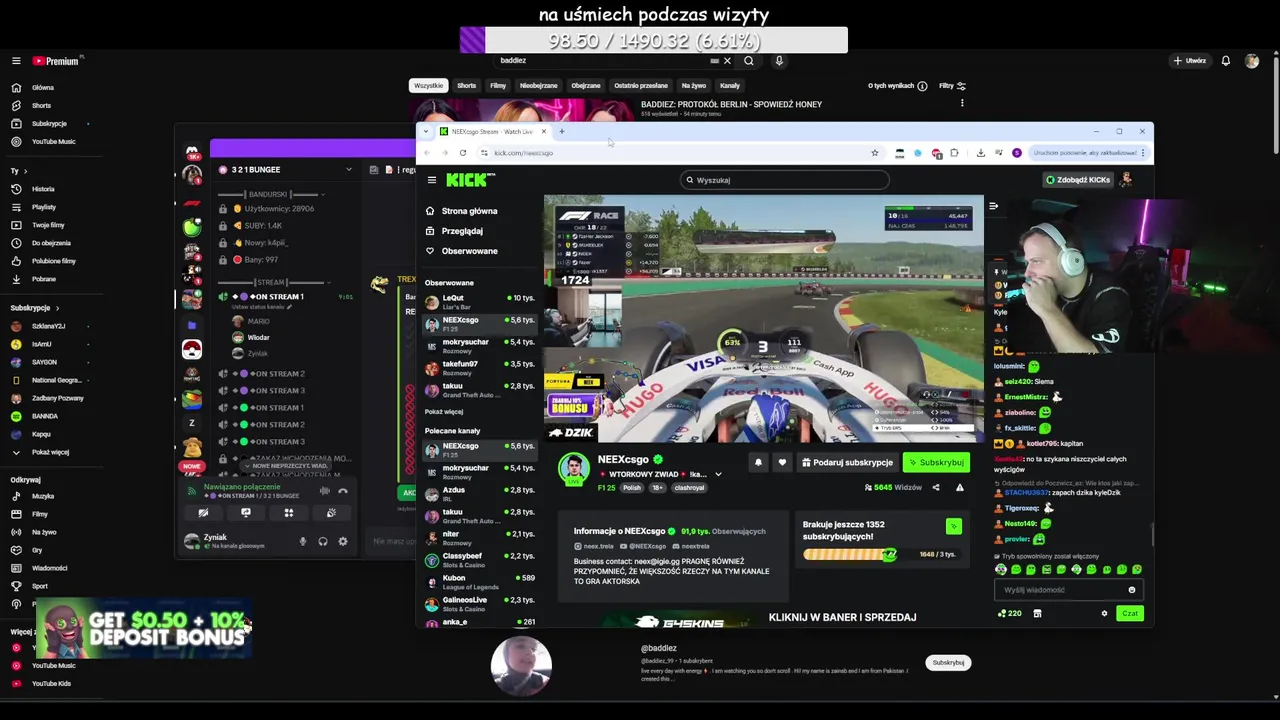The width and height of the screenshot is (1280, 720).
Task: Click the Kick Wyszukaj search field
Action: [784, 180]
